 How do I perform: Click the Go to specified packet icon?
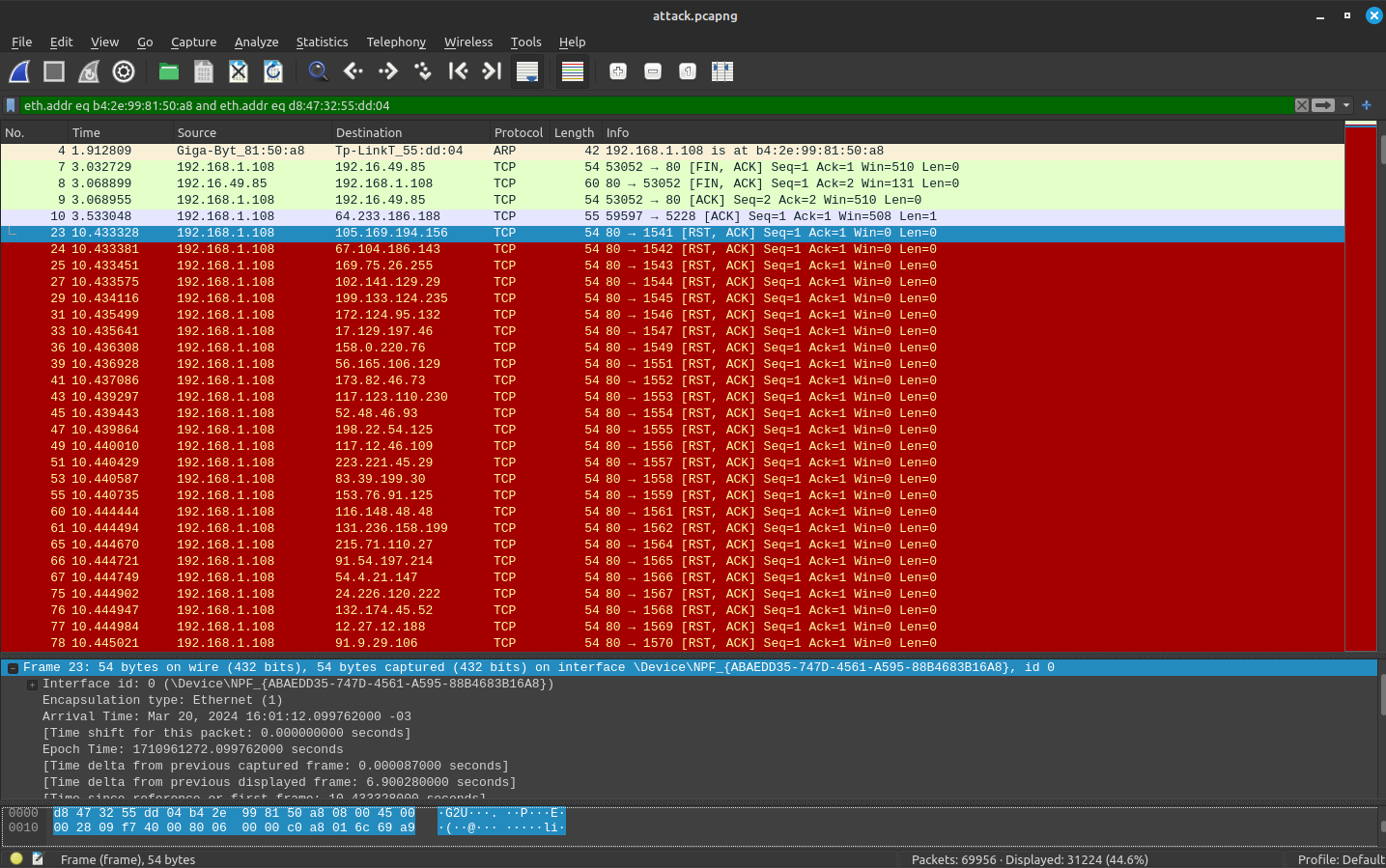tap(423, 71)
